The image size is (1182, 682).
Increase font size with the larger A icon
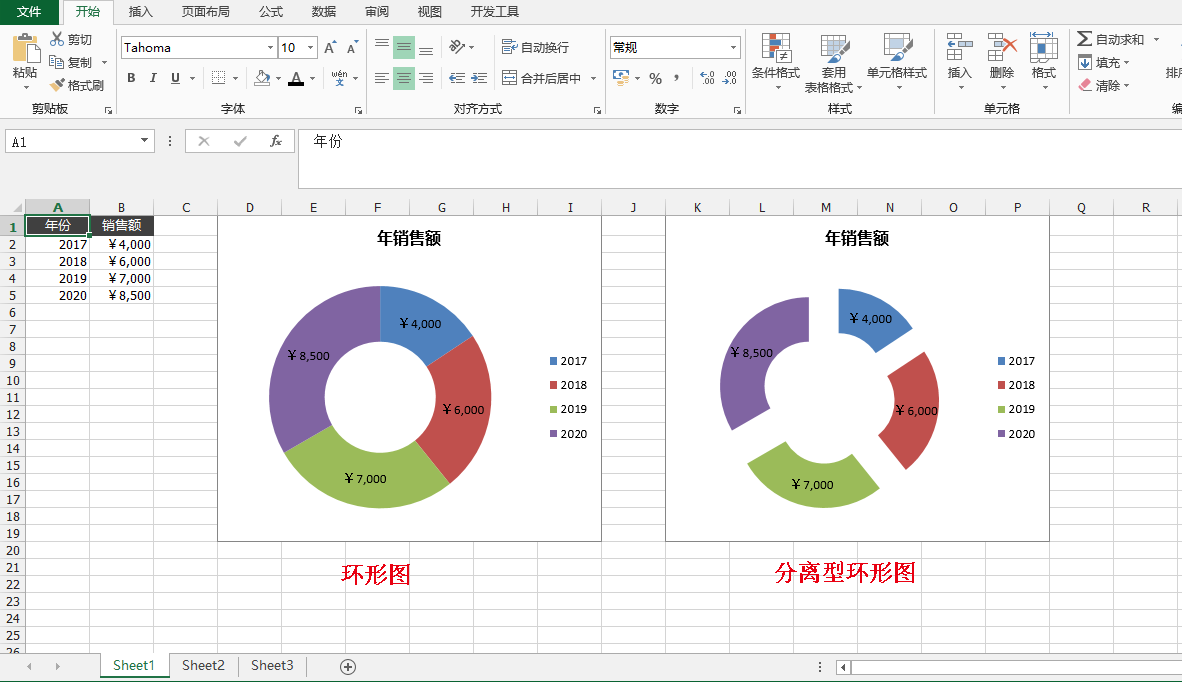point(330,47)
